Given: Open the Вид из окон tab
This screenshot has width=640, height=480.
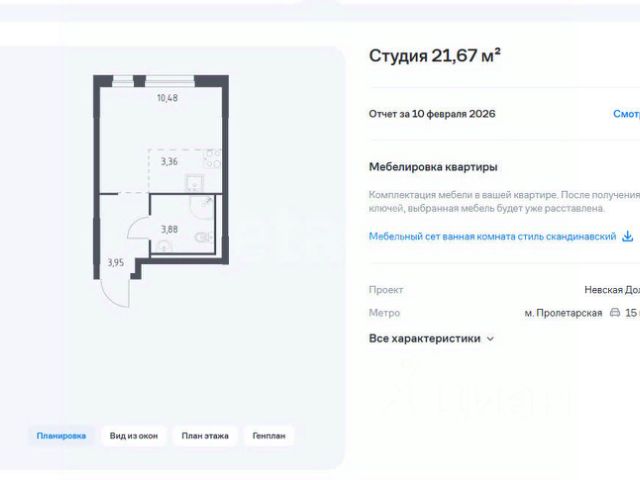Looking at the screenshot, I should (x=133, y=436).
